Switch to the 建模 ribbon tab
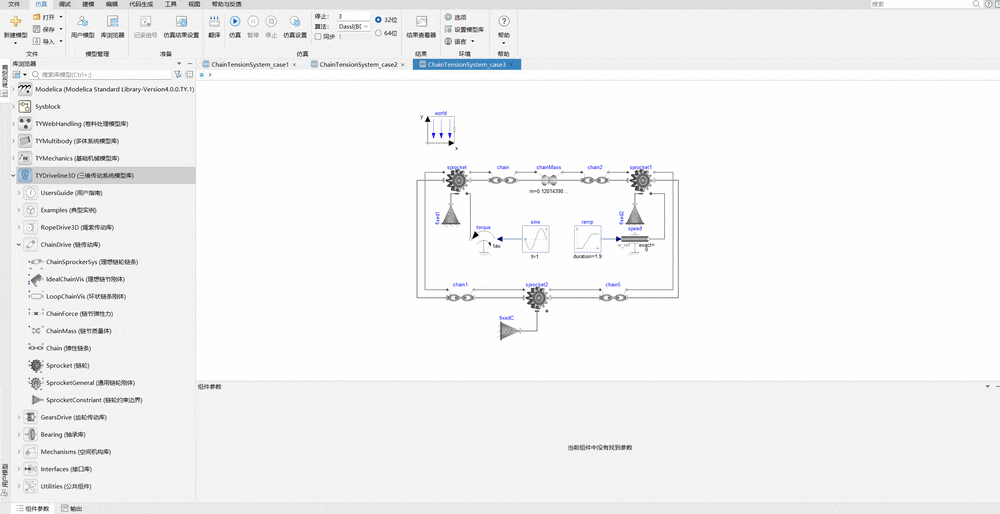 click(x=87, y=4)
